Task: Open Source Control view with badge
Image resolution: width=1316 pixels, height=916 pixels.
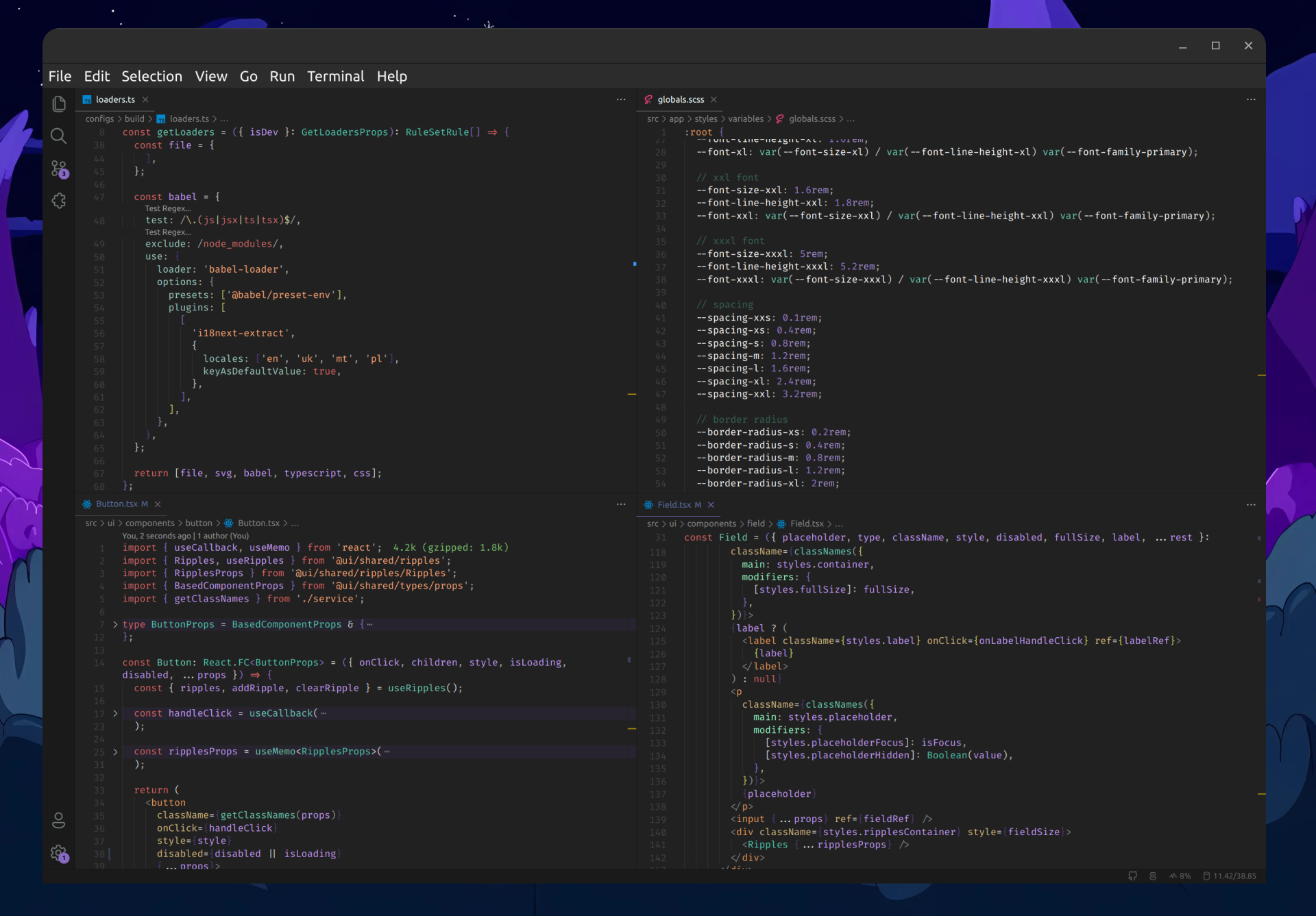Action: pyautogui.click(x=60, y=169)
